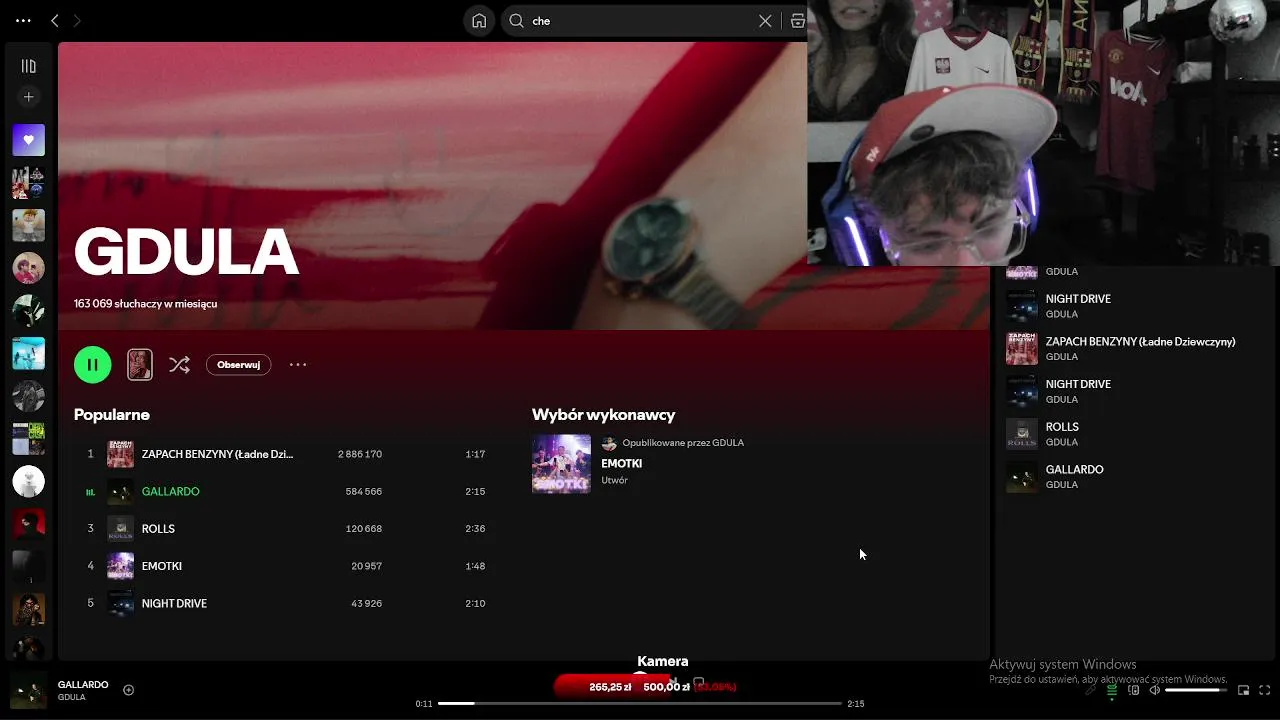Enter full screen mode icon
This screenshot has width=1280, height=720.
pyautogui.click(x=1264, y=690)
